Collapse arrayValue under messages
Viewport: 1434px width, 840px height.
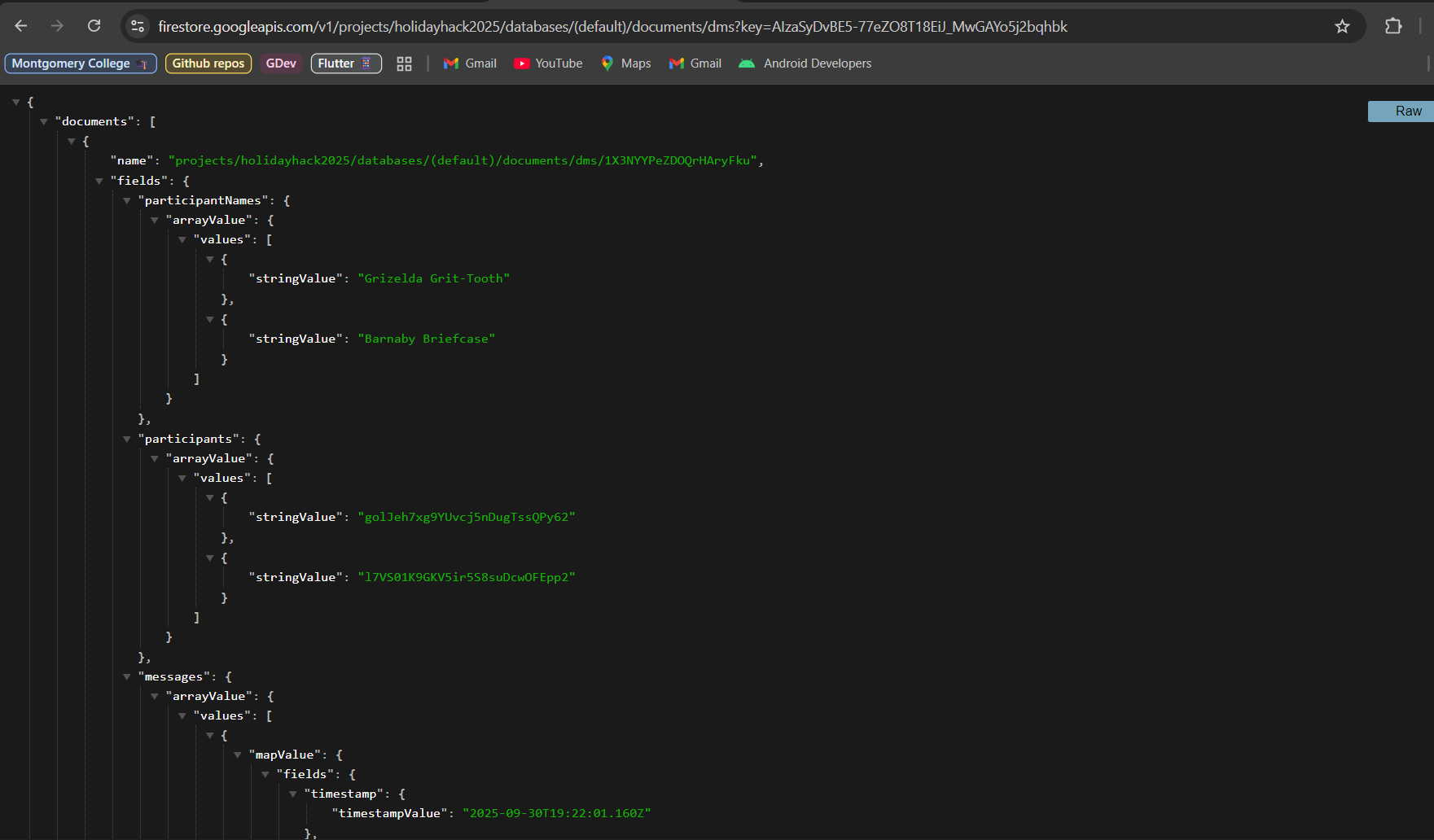154,696
